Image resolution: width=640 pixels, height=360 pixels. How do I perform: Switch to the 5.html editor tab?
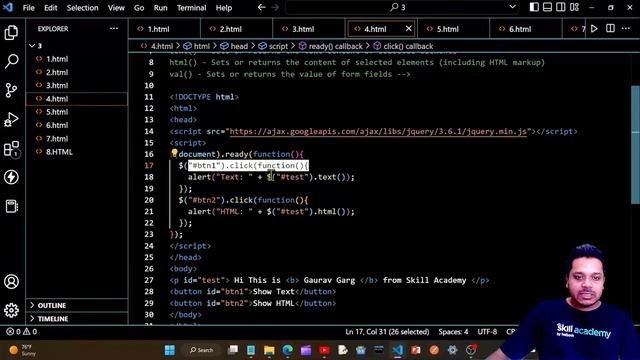(453, 29)
